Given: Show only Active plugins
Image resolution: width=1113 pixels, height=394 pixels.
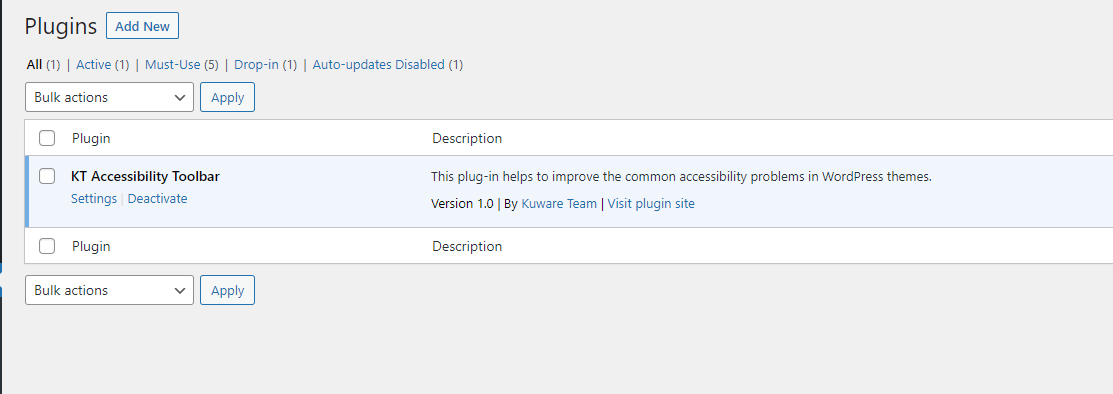Looking at the screenshot, I should [x=94, y=65].
